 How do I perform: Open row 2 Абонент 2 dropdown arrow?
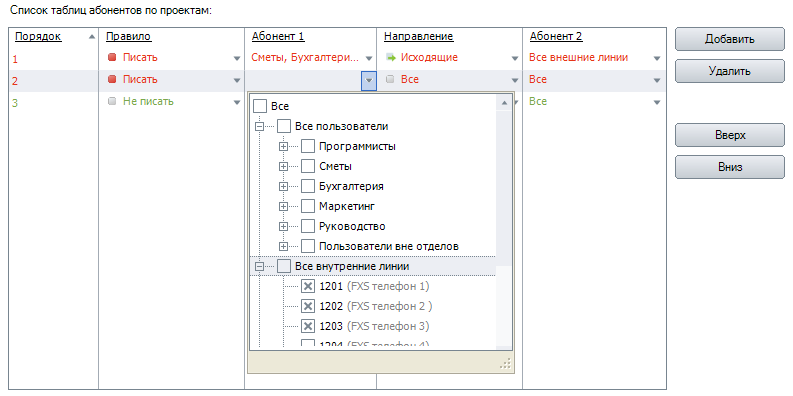[657, 80]
